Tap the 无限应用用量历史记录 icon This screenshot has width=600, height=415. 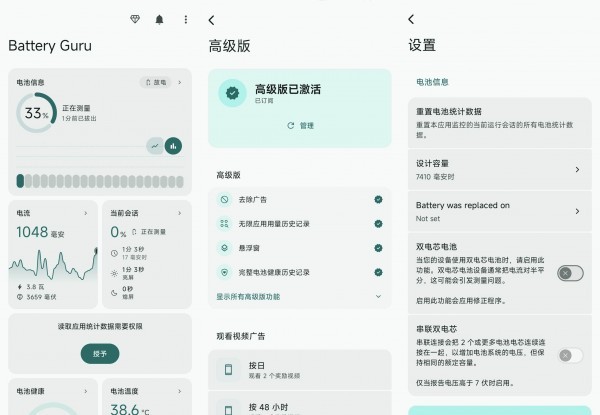pyautogui.click(x=225, y=224)
